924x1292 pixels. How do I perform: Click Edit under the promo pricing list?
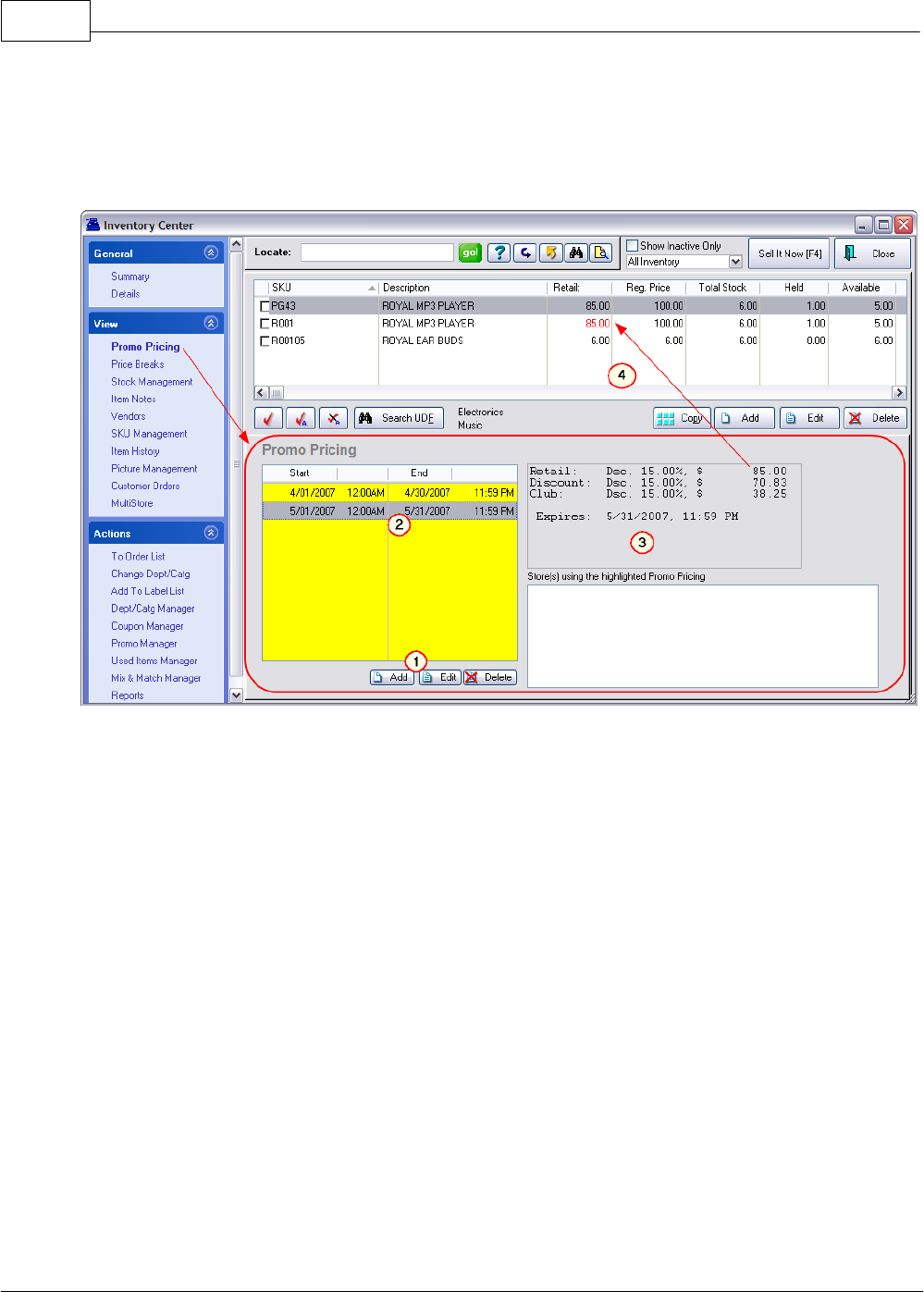[440, 677]
